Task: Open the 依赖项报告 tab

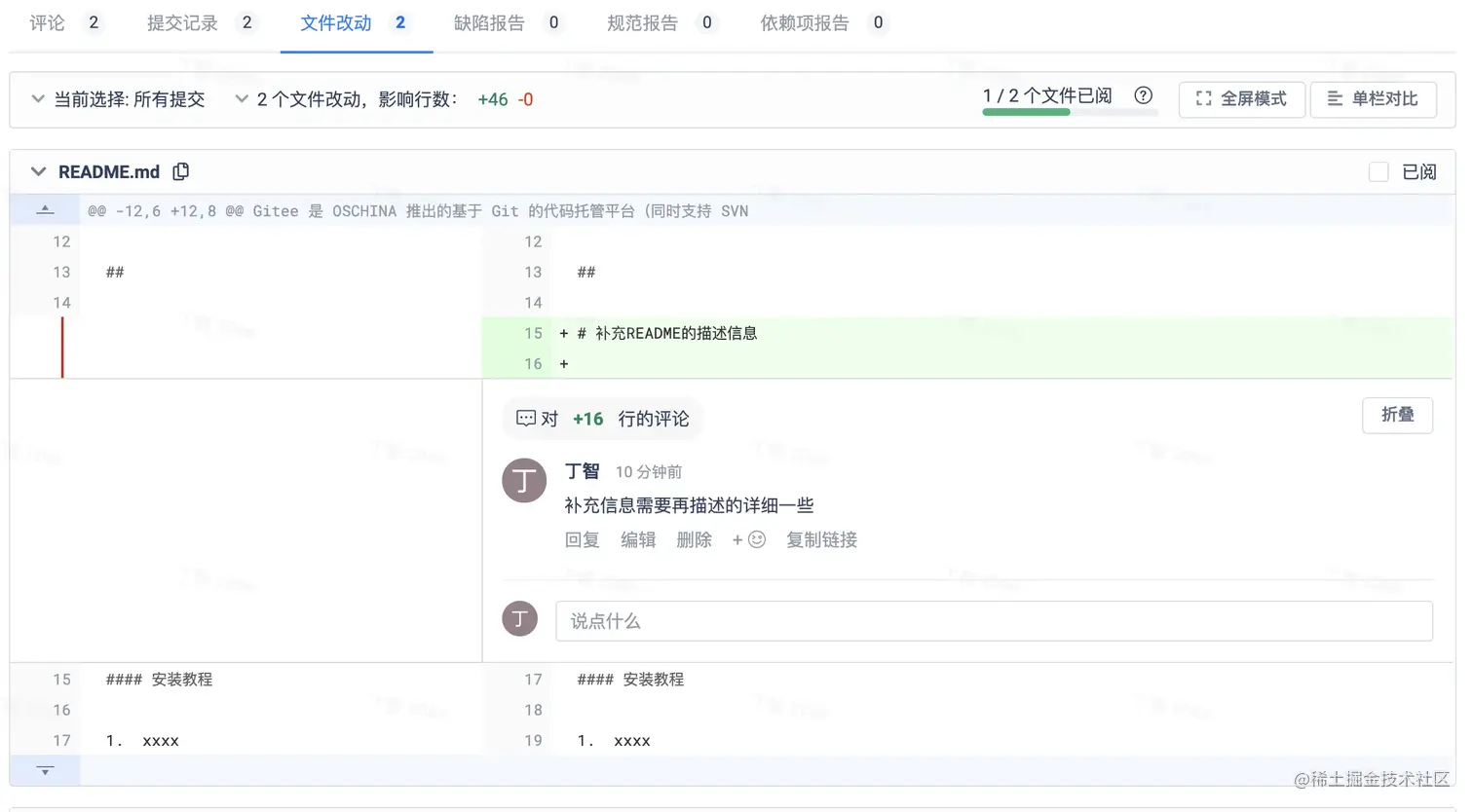Action: pos(823,22)
